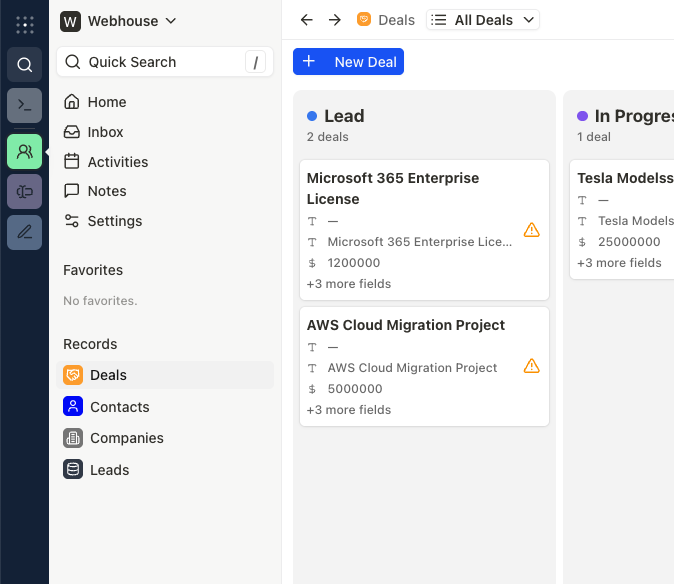The width and height of the screenshot is (674, 584).
Task: Navigate forward with right arrow
Action: click(x=334, y=20)
